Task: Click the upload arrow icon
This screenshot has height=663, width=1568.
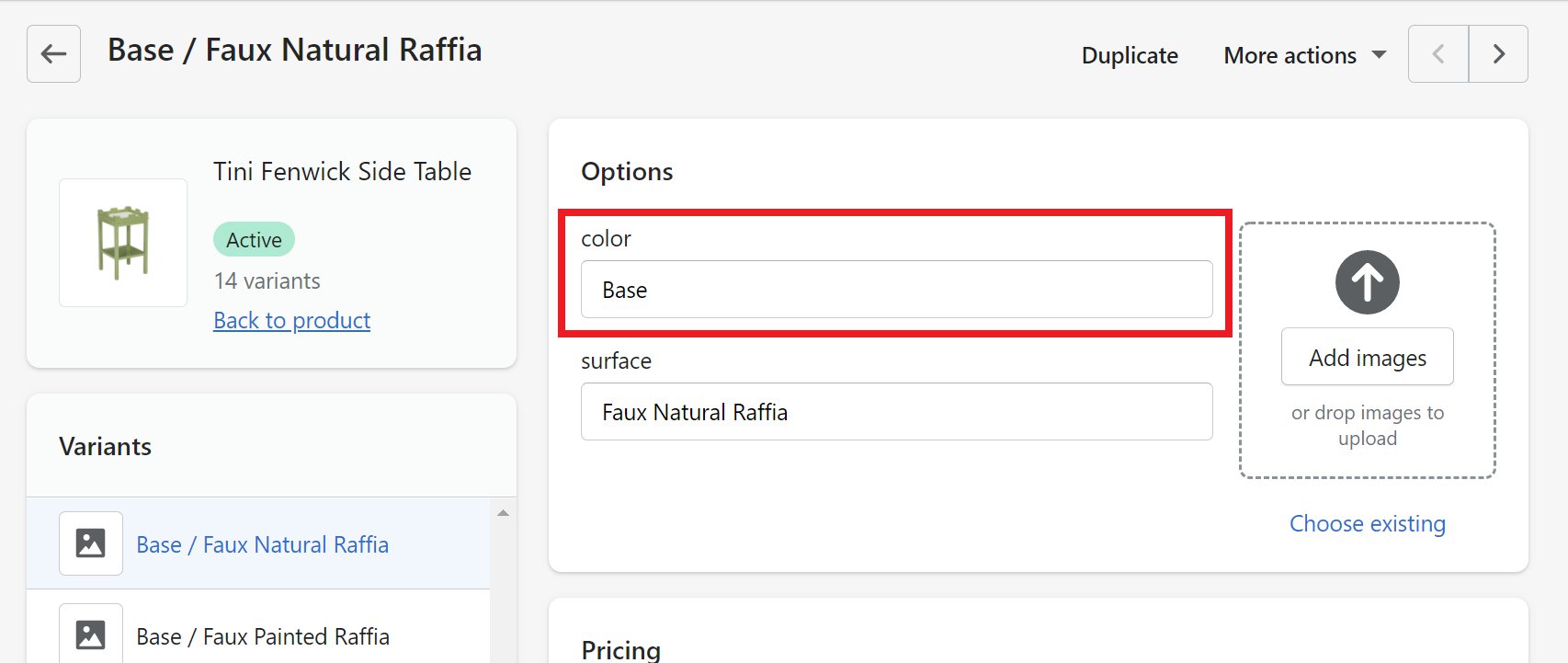Action: coord(1367,282)
